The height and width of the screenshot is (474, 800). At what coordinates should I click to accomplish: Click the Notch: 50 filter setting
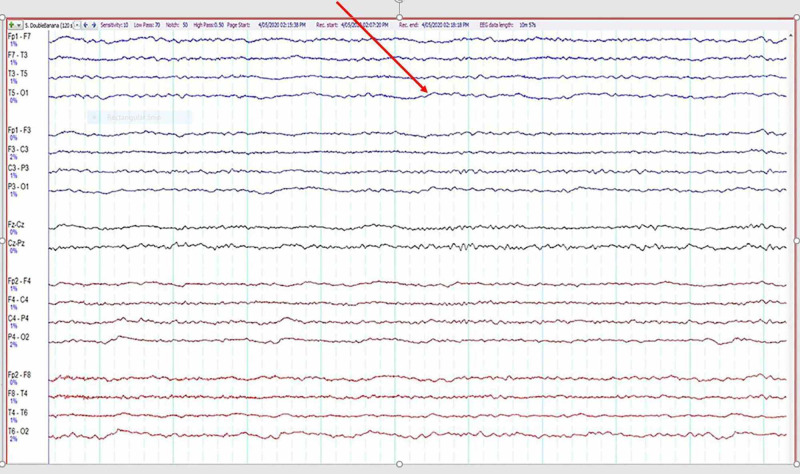click(x=177, y=24)
